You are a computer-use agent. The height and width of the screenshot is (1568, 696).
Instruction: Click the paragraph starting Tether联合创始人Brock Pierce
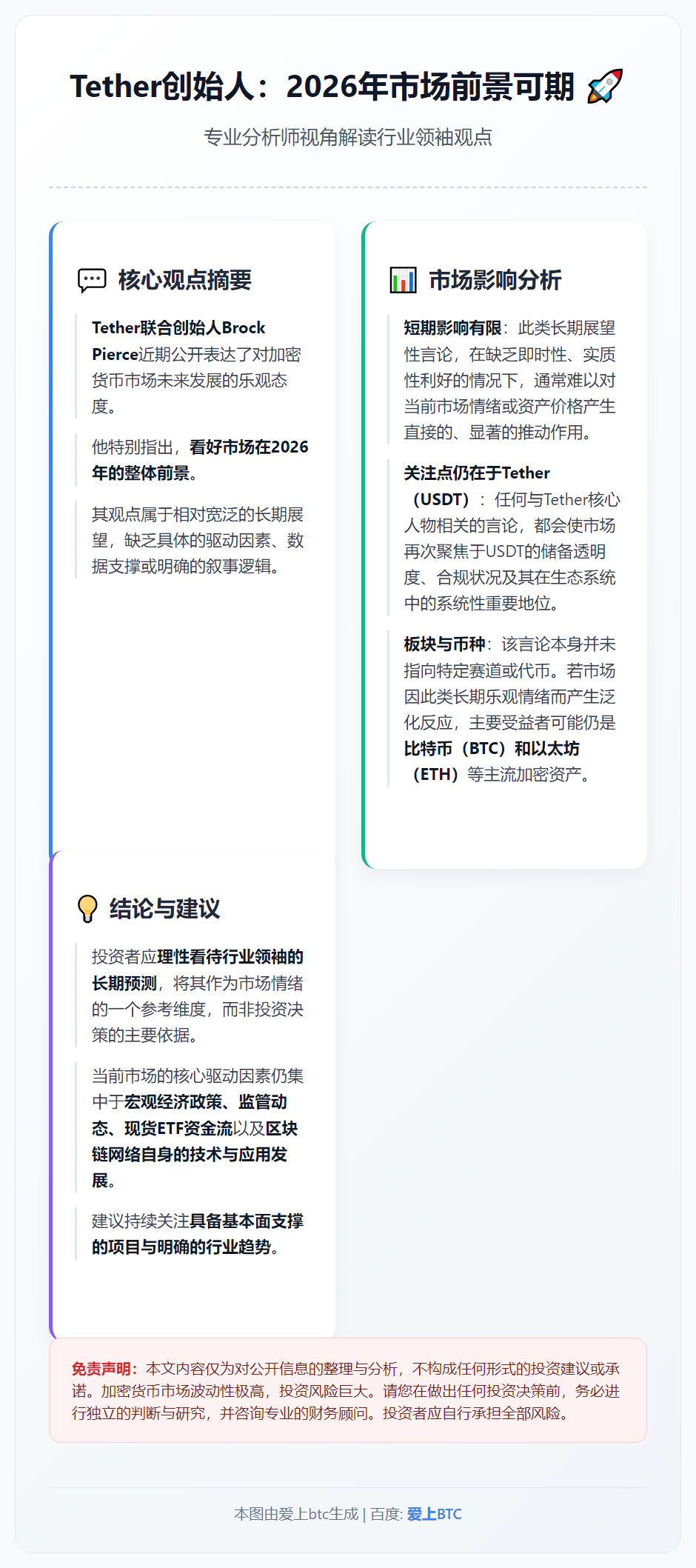(197, 367)
